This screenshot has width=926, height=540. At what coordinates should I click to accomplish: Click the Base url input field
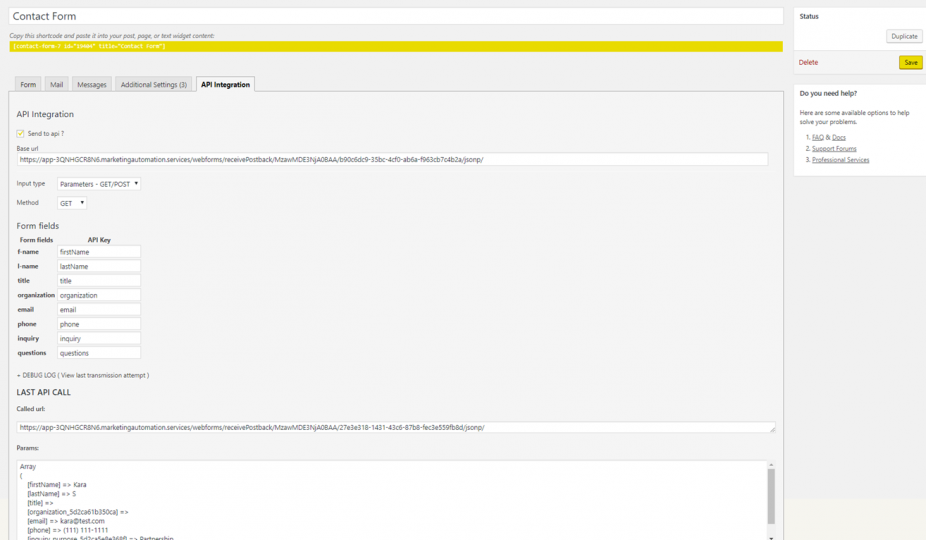[x=392, y=159]
